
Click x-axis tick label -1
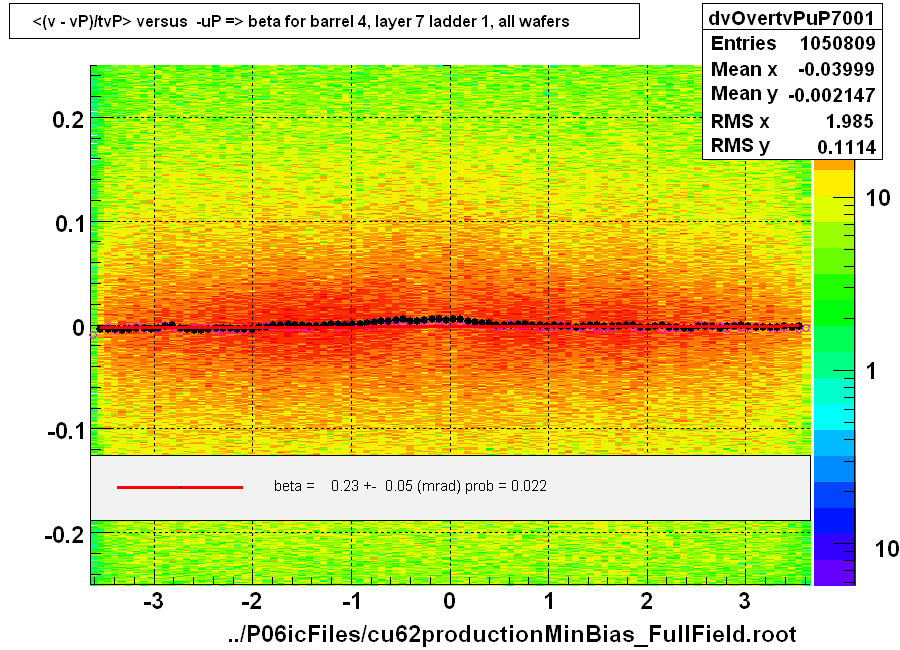[x=351, y=601]
